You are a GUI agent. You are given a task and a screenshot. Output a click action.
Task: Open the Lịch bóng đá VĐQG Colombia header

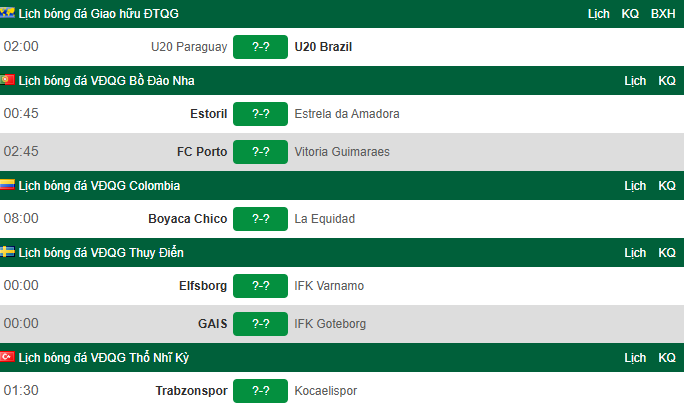[99, 186]
